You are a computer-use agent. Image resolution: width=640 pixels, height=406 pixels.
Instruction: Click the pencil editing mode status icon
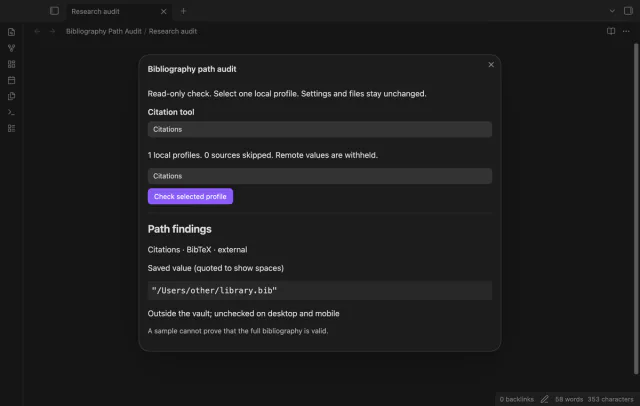[x=544, y=399]
